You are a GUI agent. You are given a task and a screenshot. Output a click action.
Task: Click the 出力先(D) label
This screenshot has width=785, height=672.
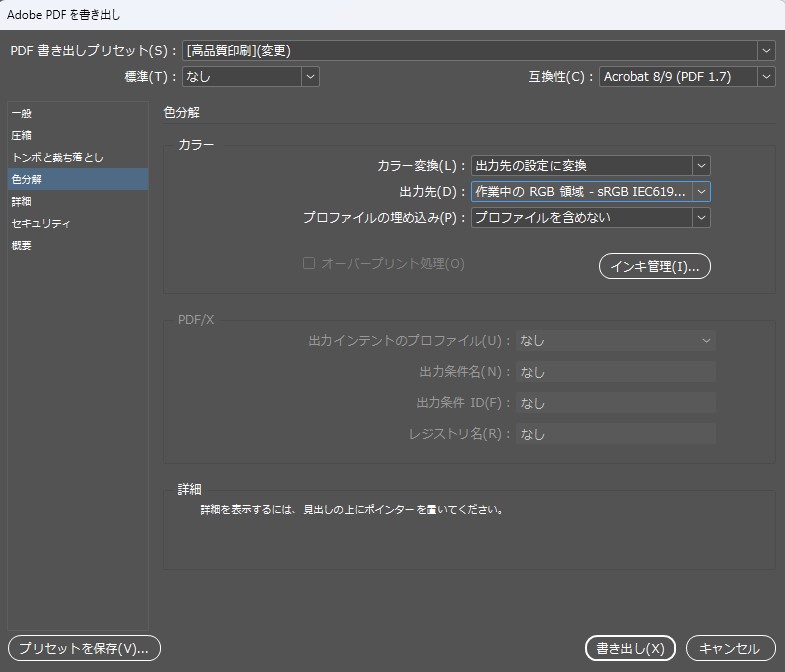(433, 192)
